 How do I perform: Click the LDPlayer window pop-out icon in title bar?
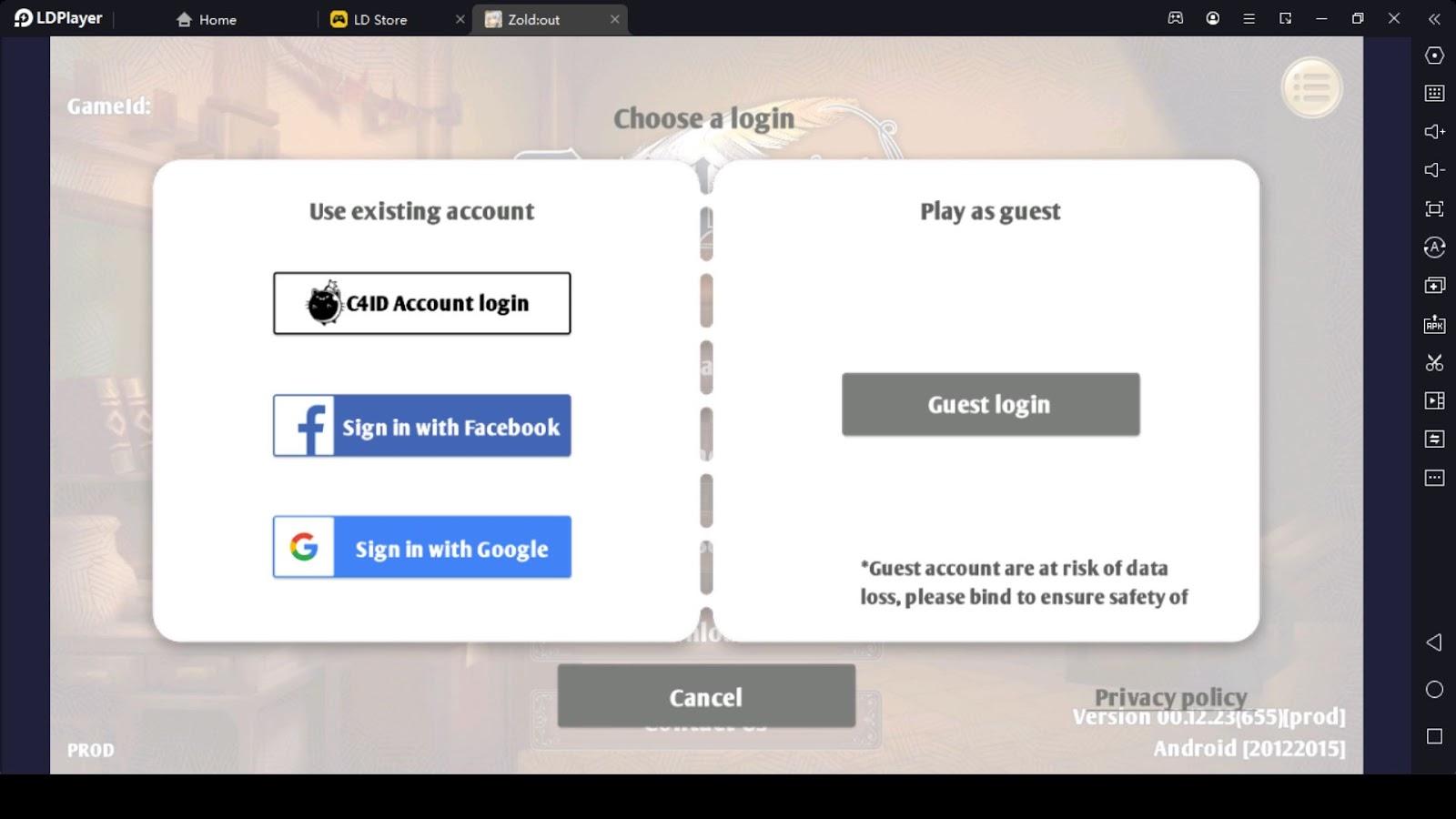(1285, 18)
